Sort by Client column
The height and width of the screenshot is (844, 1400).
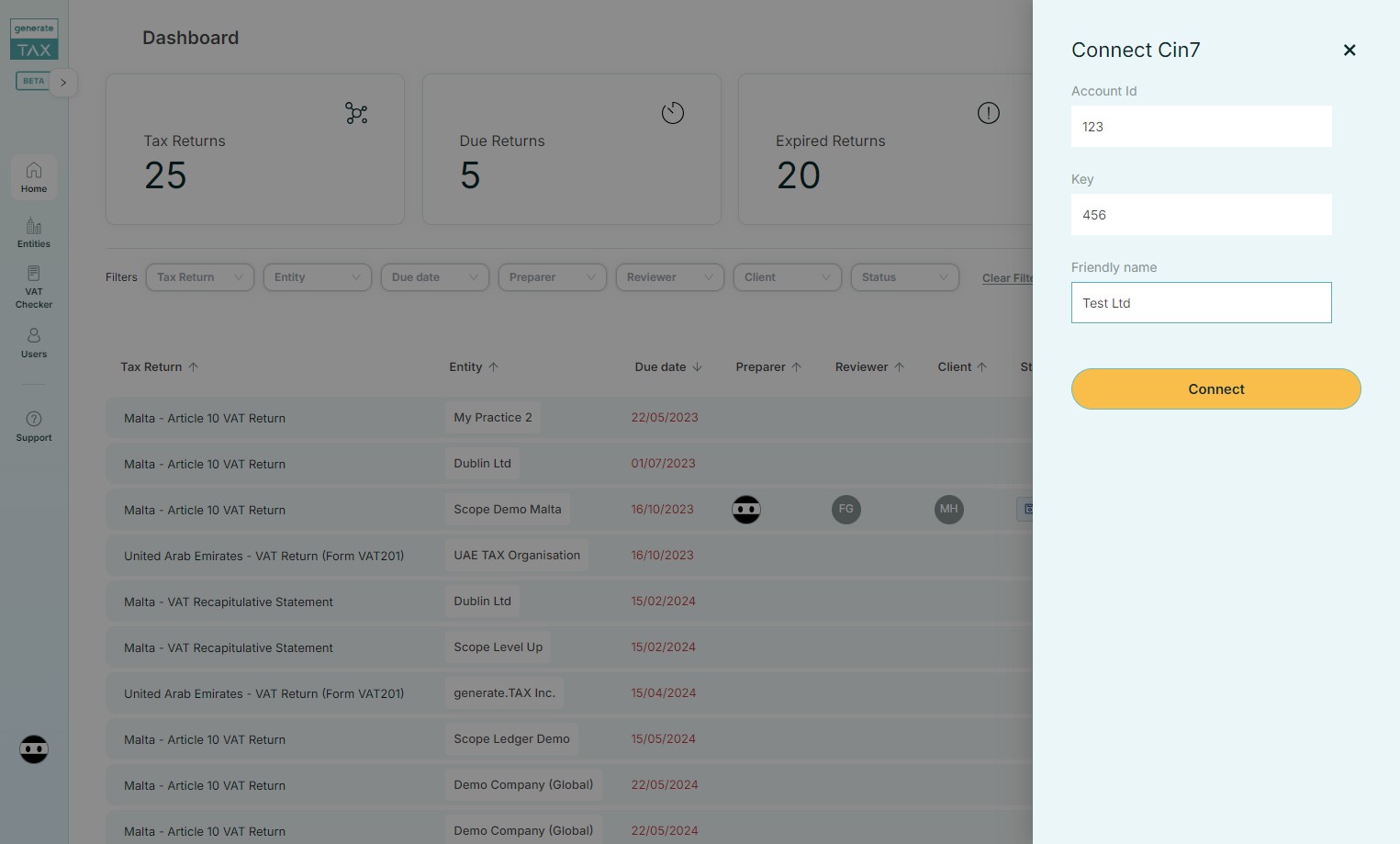click(962, 366)
